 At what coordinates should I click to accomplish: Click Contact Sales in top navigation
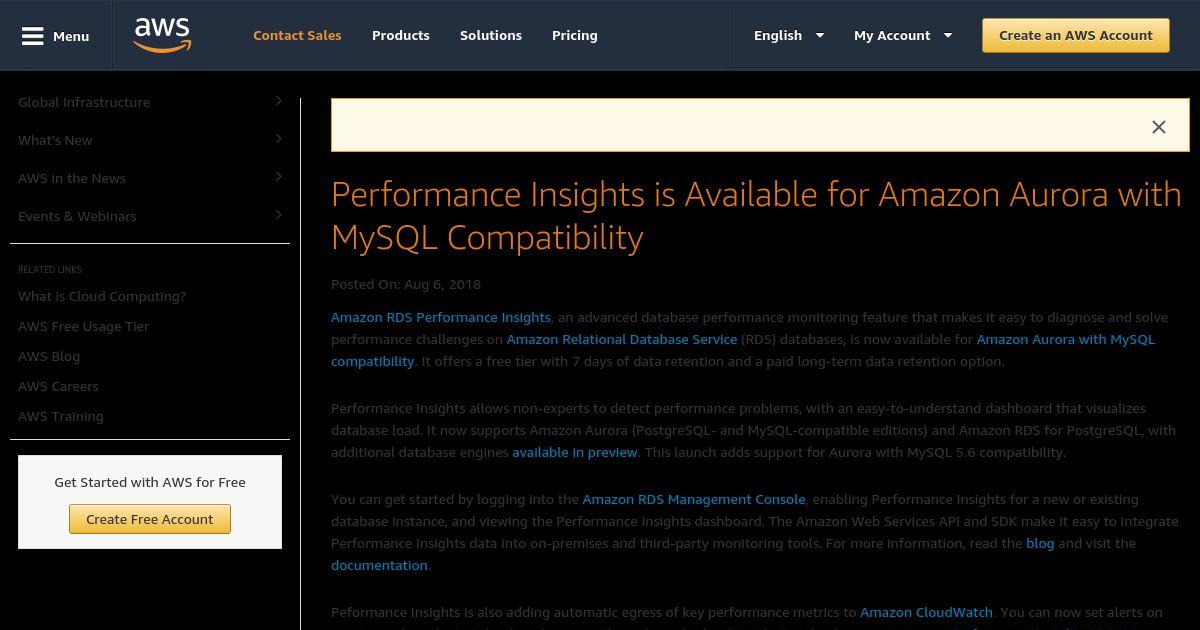click(x=297, y=35)
